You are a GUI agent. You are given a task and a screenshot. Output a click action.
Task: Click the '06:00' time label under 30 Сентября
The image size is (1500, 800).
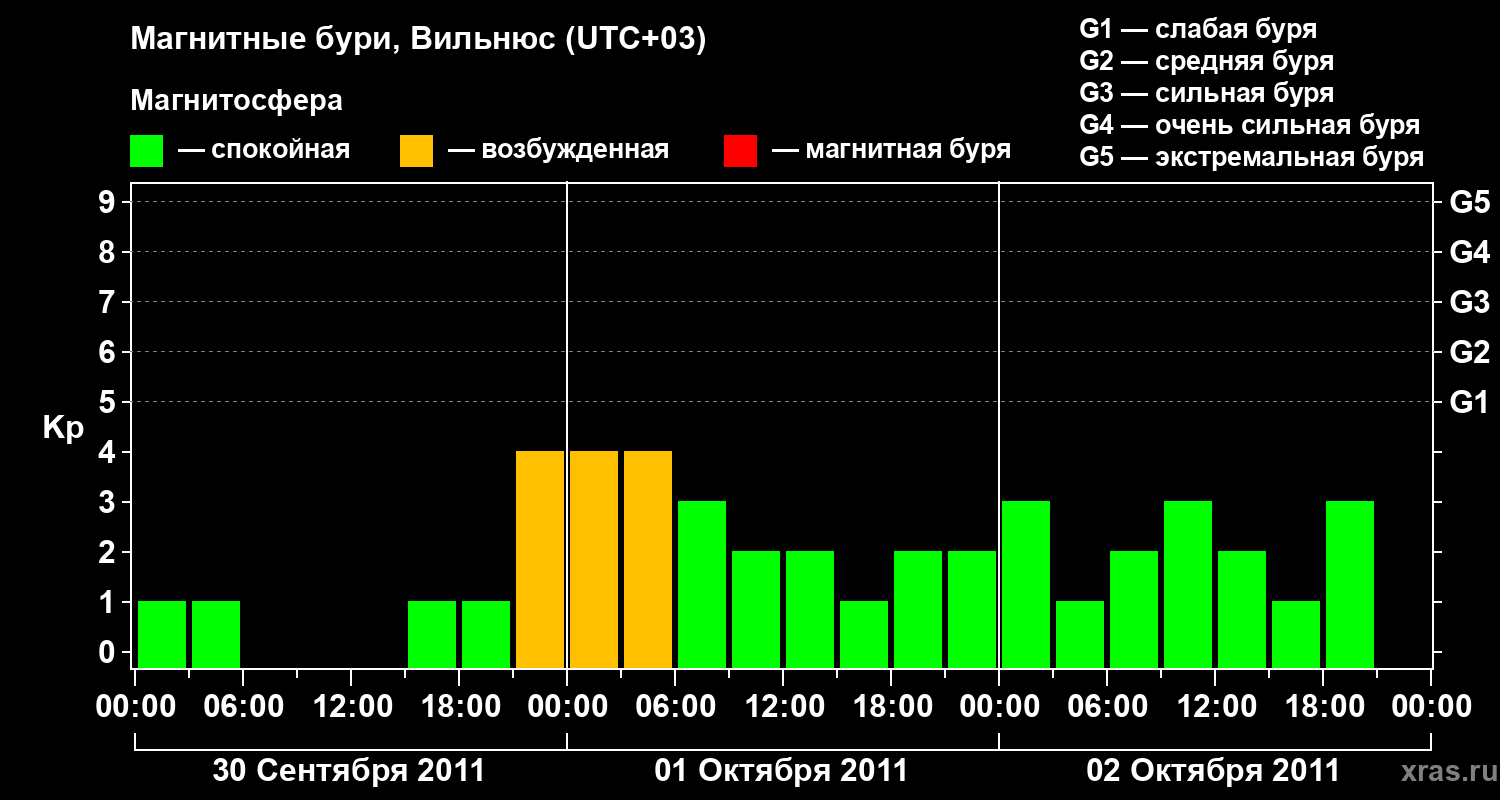[243, 707]
